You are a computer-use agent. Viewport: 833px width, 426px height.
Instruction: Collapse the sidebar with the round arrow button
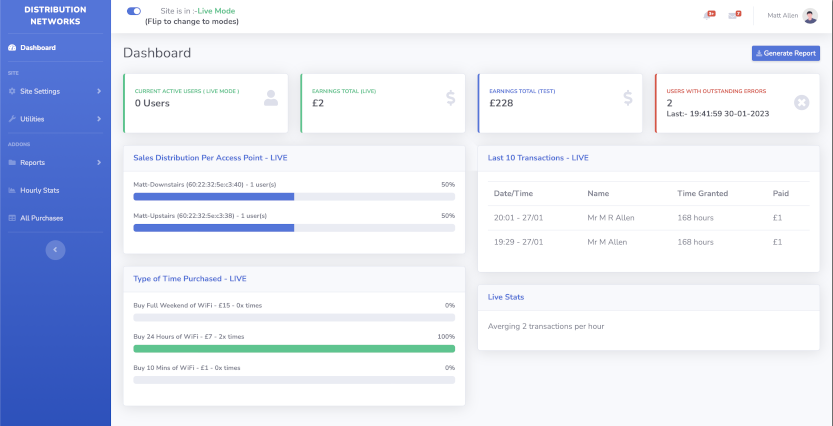(56, 249)
